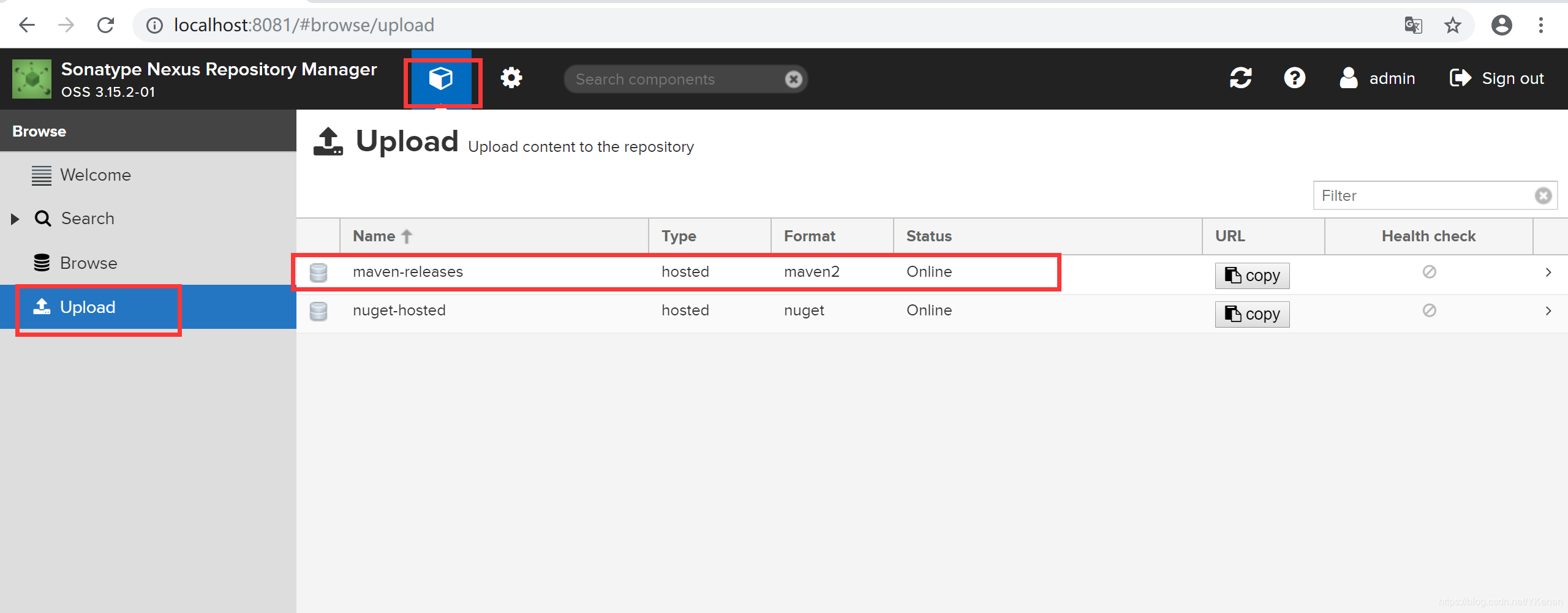Select Search in the sidebar
This screenshot has width=1568, height=613.
148,219
